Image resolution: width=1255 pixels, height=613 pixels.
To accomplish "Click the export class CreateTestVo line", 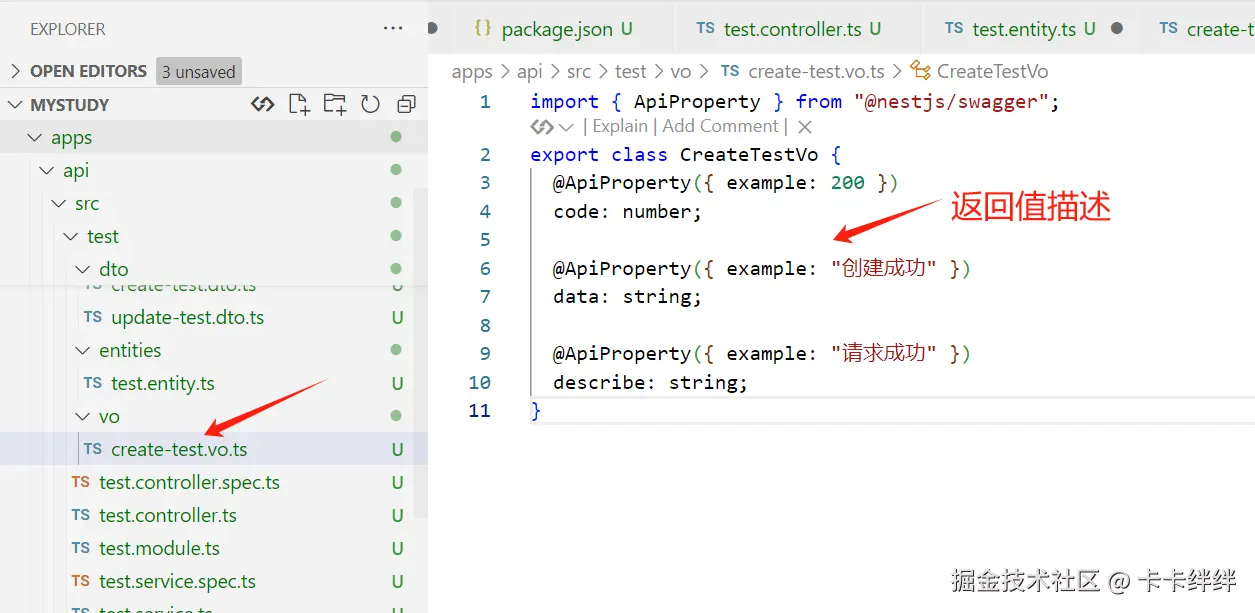I will (x=685, y=154).
